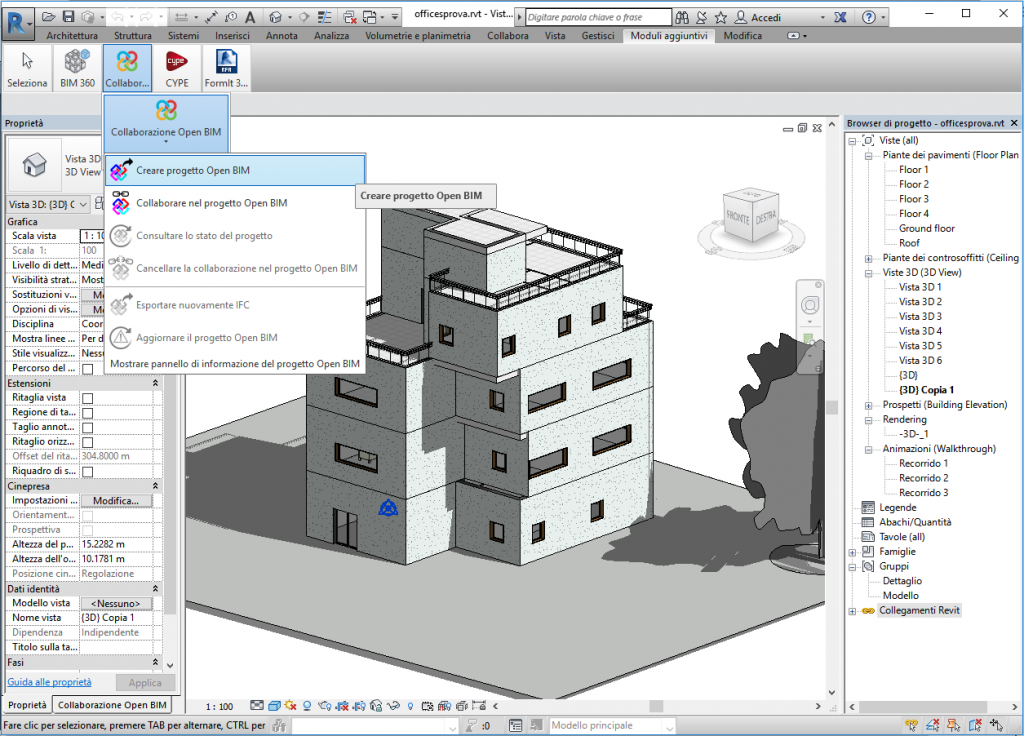Click the properties panel vertical scrollbar
This screenshot has height=736, width=1024.
[x=169, y=450]
